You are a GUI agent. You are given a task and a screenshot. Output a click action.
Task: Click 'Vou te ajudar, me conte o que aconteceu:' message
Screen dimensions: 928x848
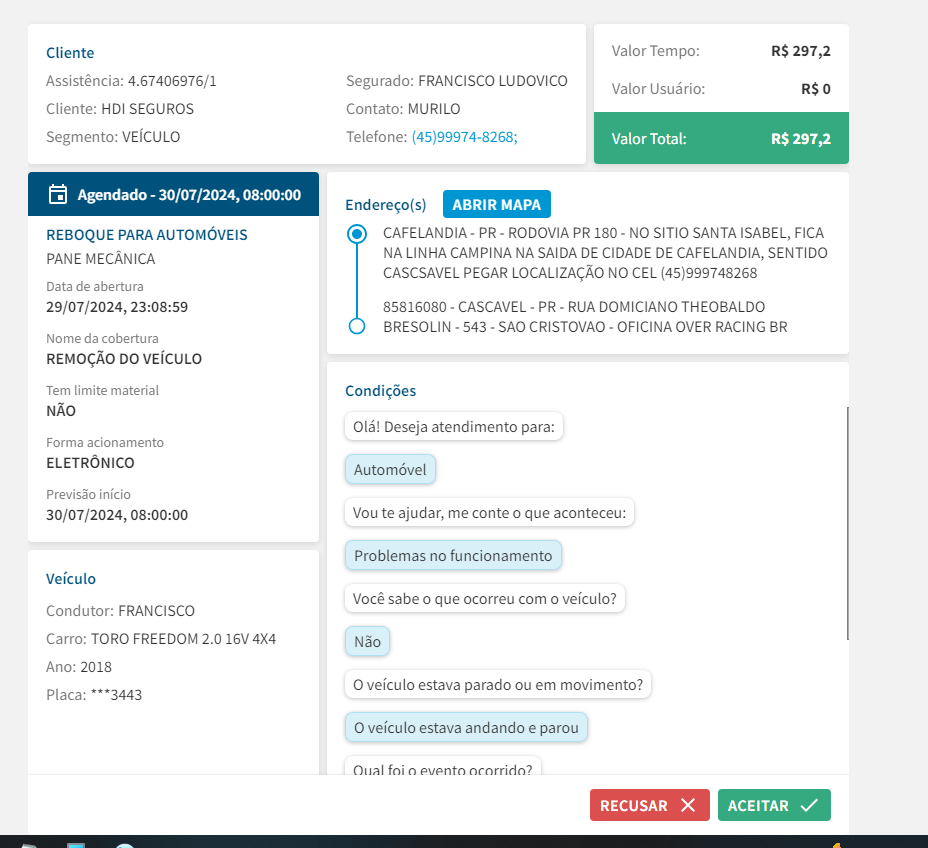(x=489, y=512)
